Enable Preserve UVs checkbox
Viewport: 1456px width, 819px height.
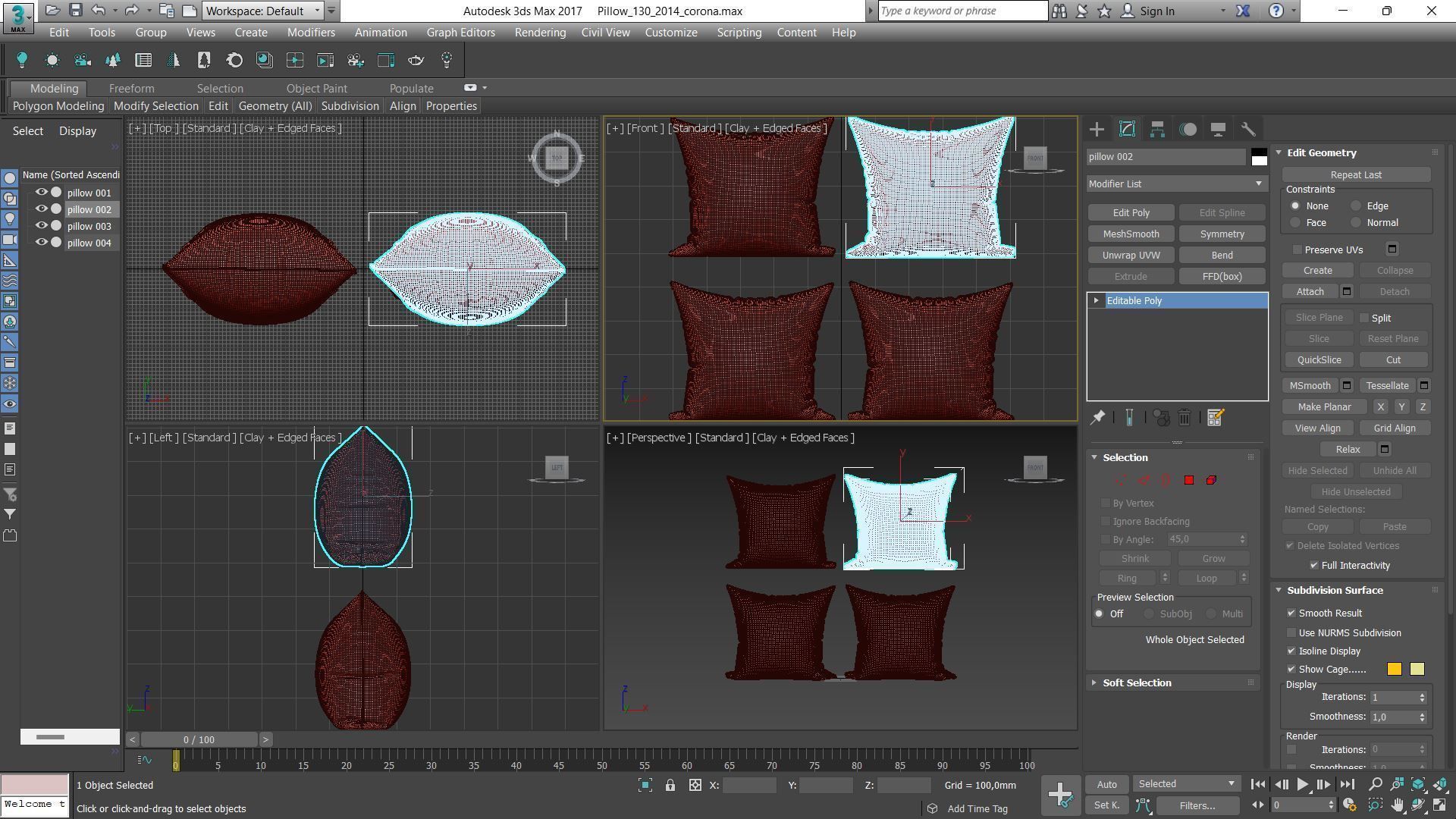(x=1298, y=249)
